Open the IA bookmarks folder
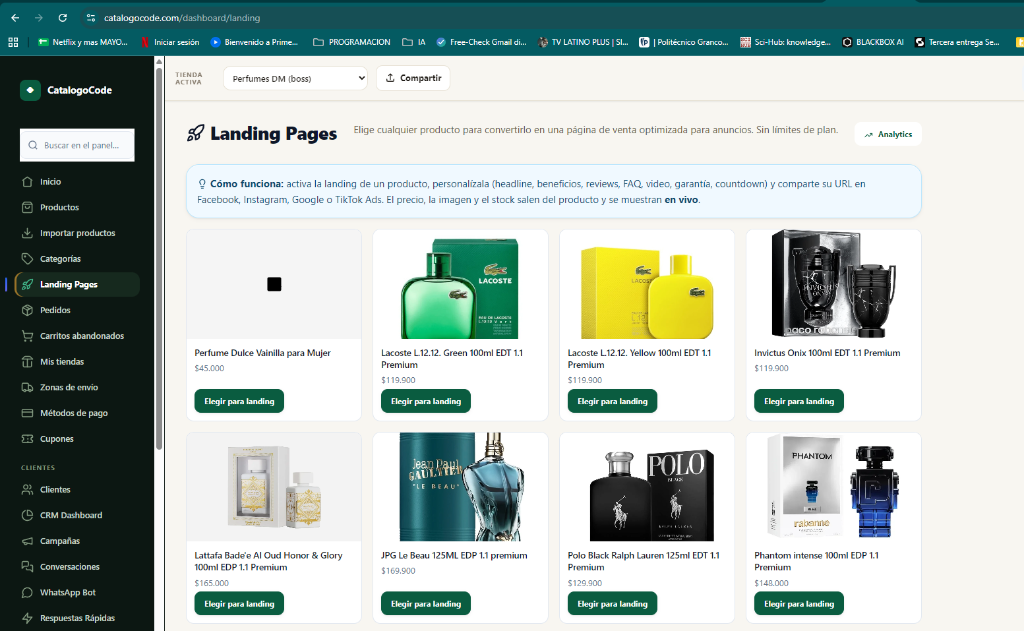The image size is (1024, 631). click(414, 42)
